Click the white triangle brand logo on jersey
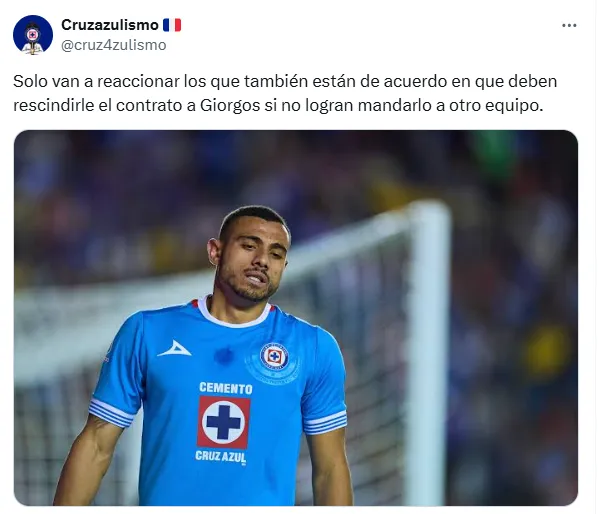The width and height of the screenshot is (598, 514). 174,349
